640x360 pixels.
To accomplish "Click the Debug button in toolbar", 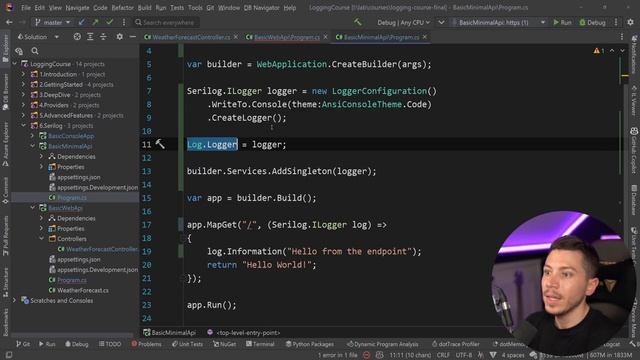I will coord(593,22).
